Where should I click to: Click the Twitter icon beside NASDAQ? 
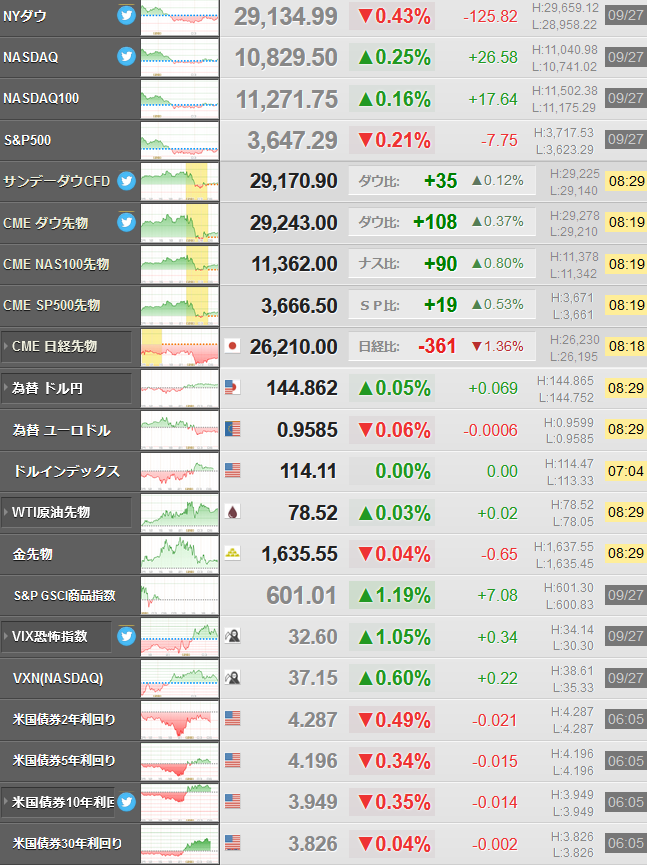[x=126, y=56]
